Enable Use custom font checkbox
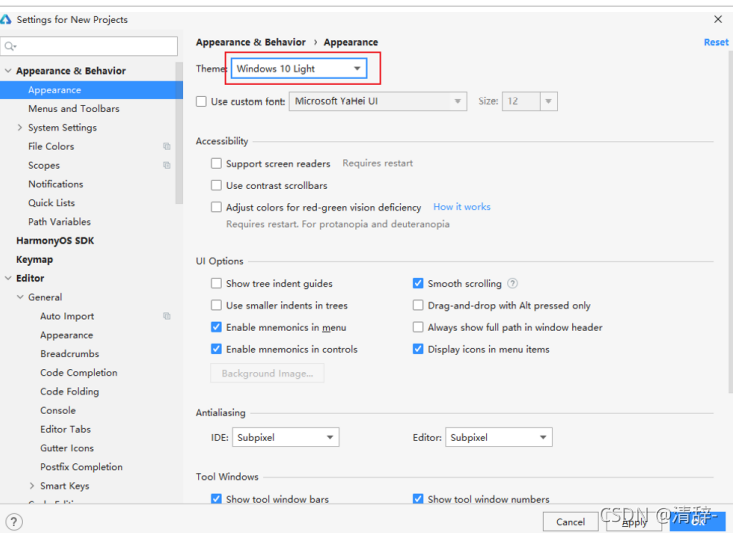Screen dimensions: 733x533 tap(201, 101)
